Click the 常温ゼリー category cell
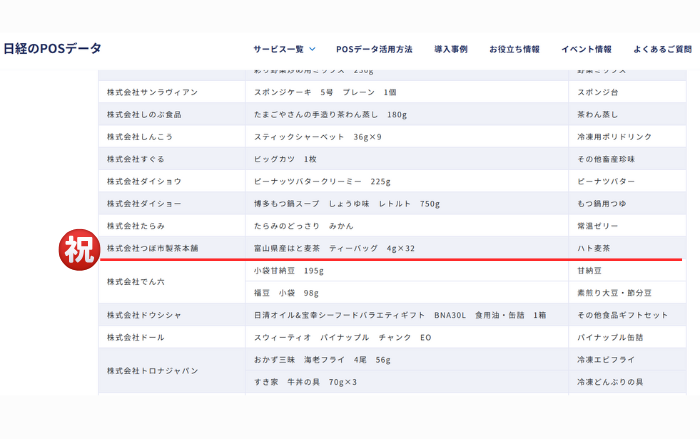The height and width of the screenshot is (439, 700). (627, 226)
